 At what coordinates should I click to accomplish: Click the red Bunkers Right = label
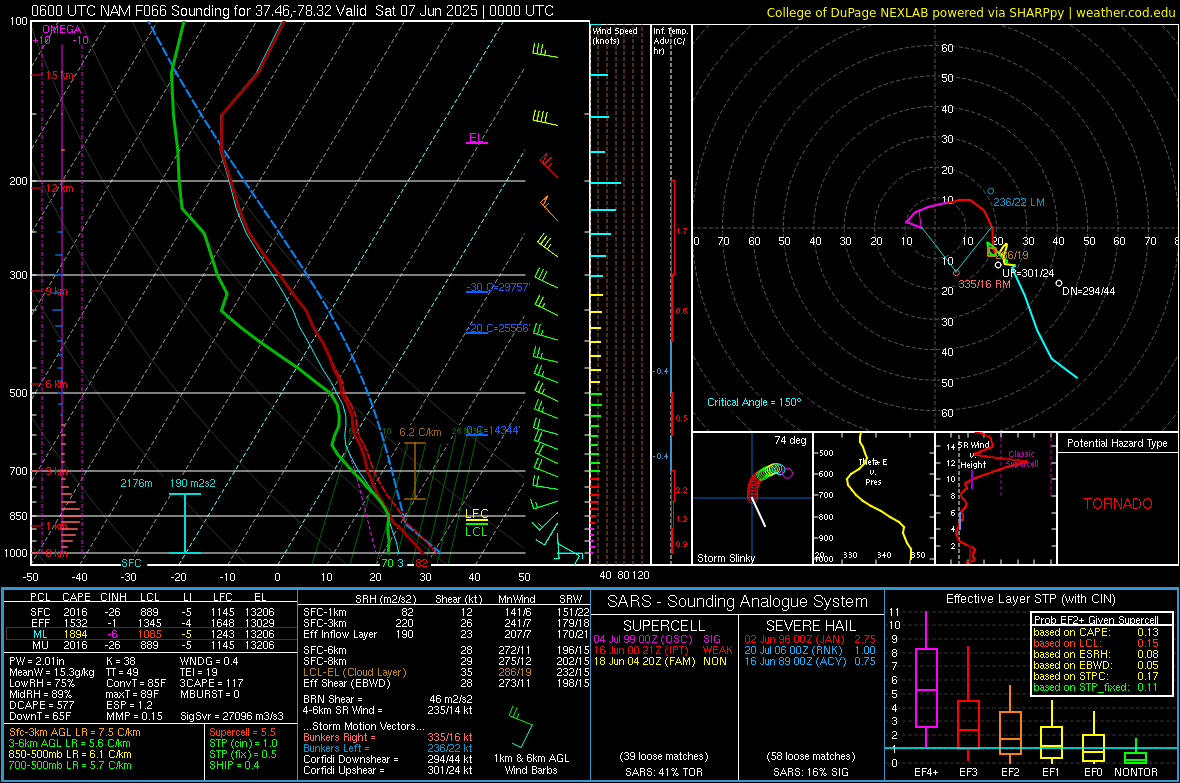tap(339, 737)
